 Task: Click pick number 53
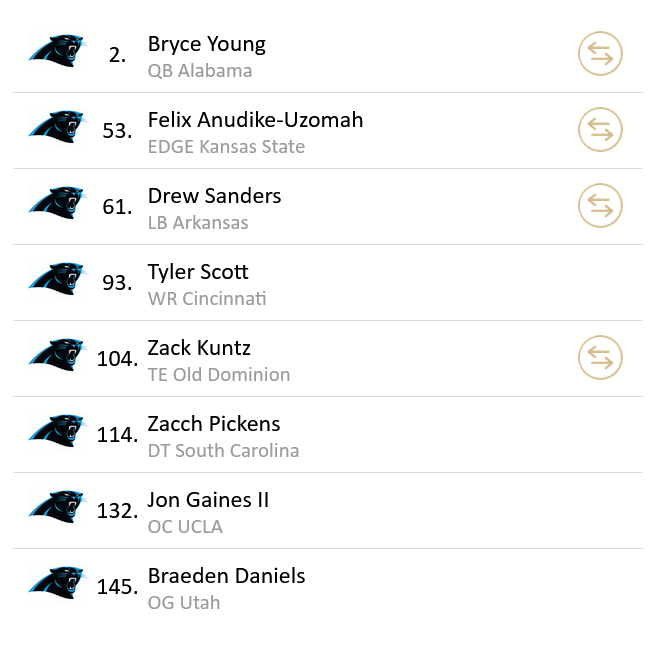coord(117,131)
